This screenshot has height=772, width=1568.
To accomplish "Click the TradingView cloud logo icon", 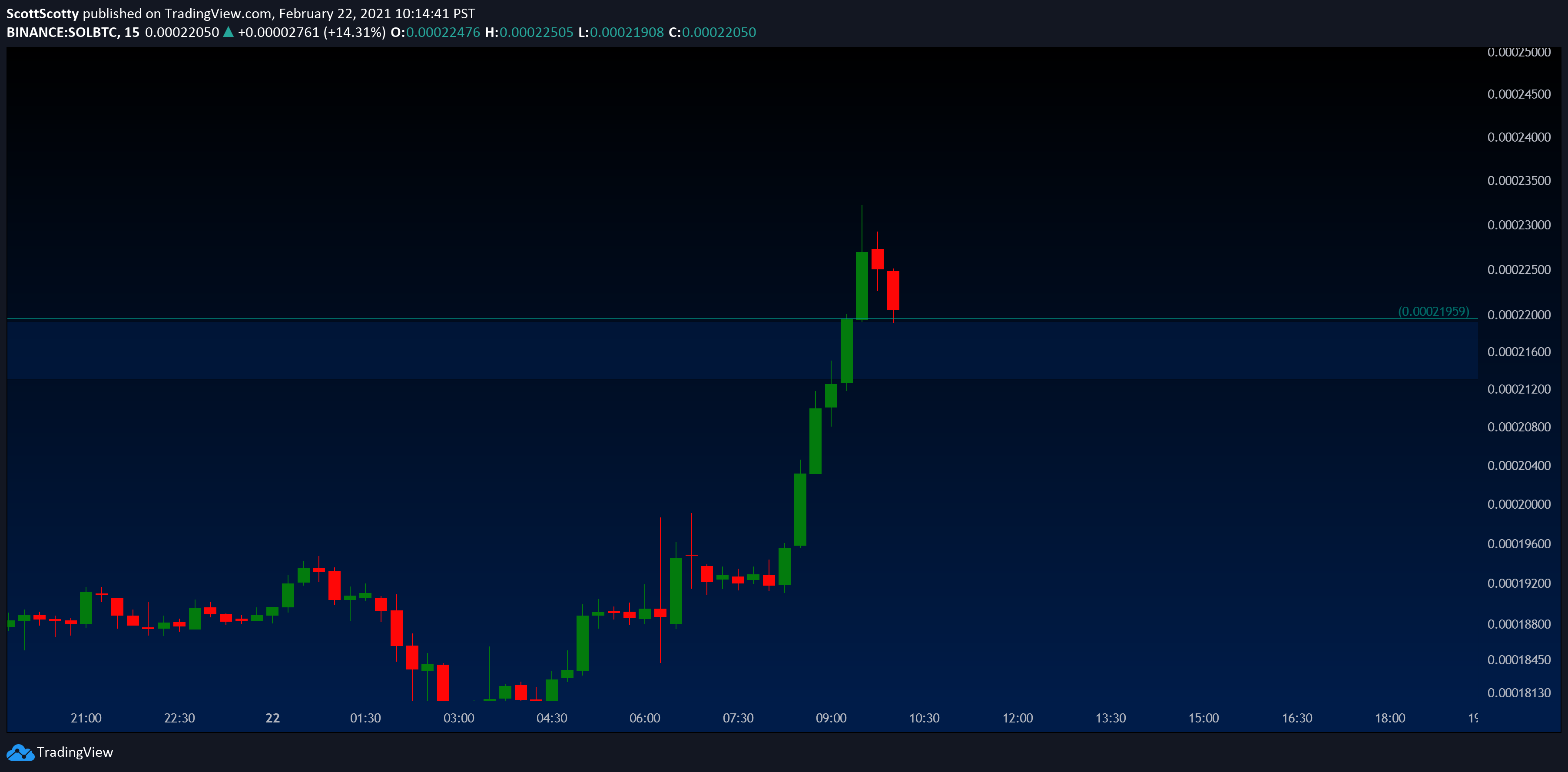I will pos(20,752).
